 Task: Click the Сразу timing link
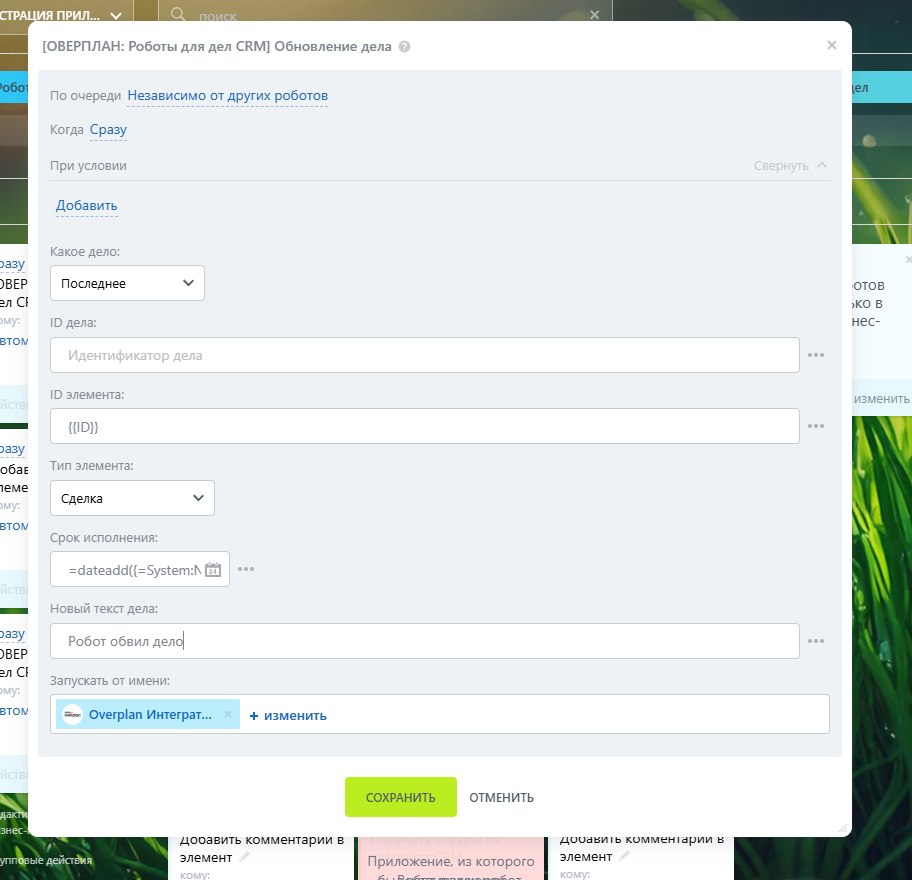pyautogui.click(x=108, y=130)
